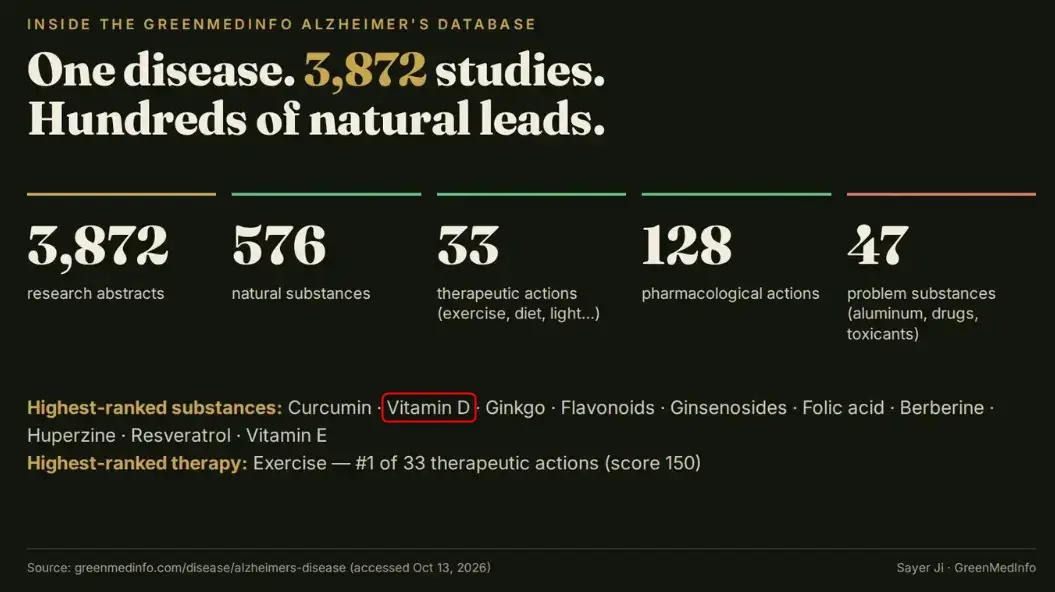Select the large "33" statistic number

[x=468, y=245]
